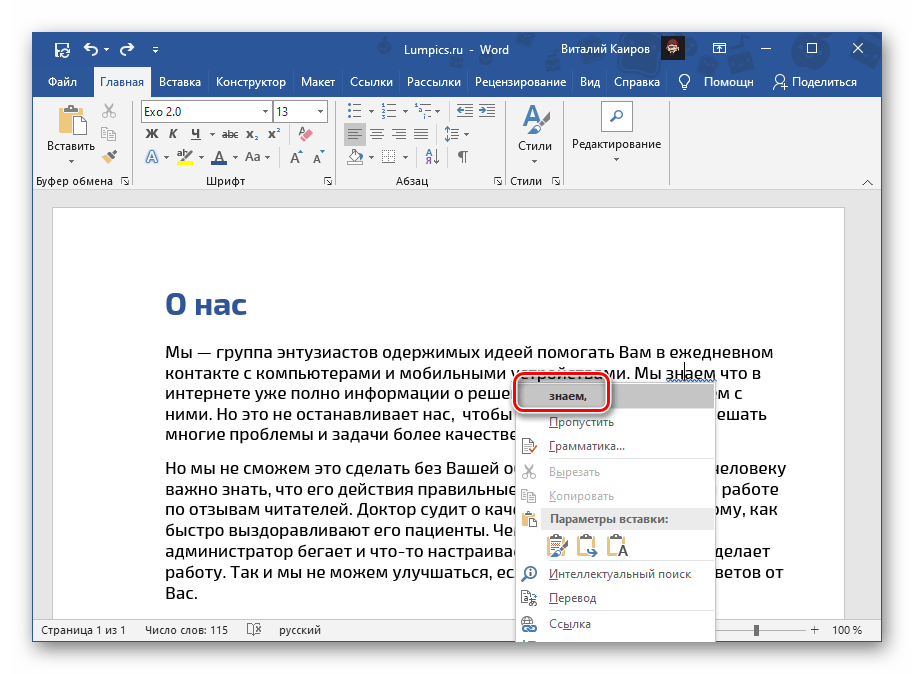Justify paragraph text
Screen dimensions: 914x674
421,135
